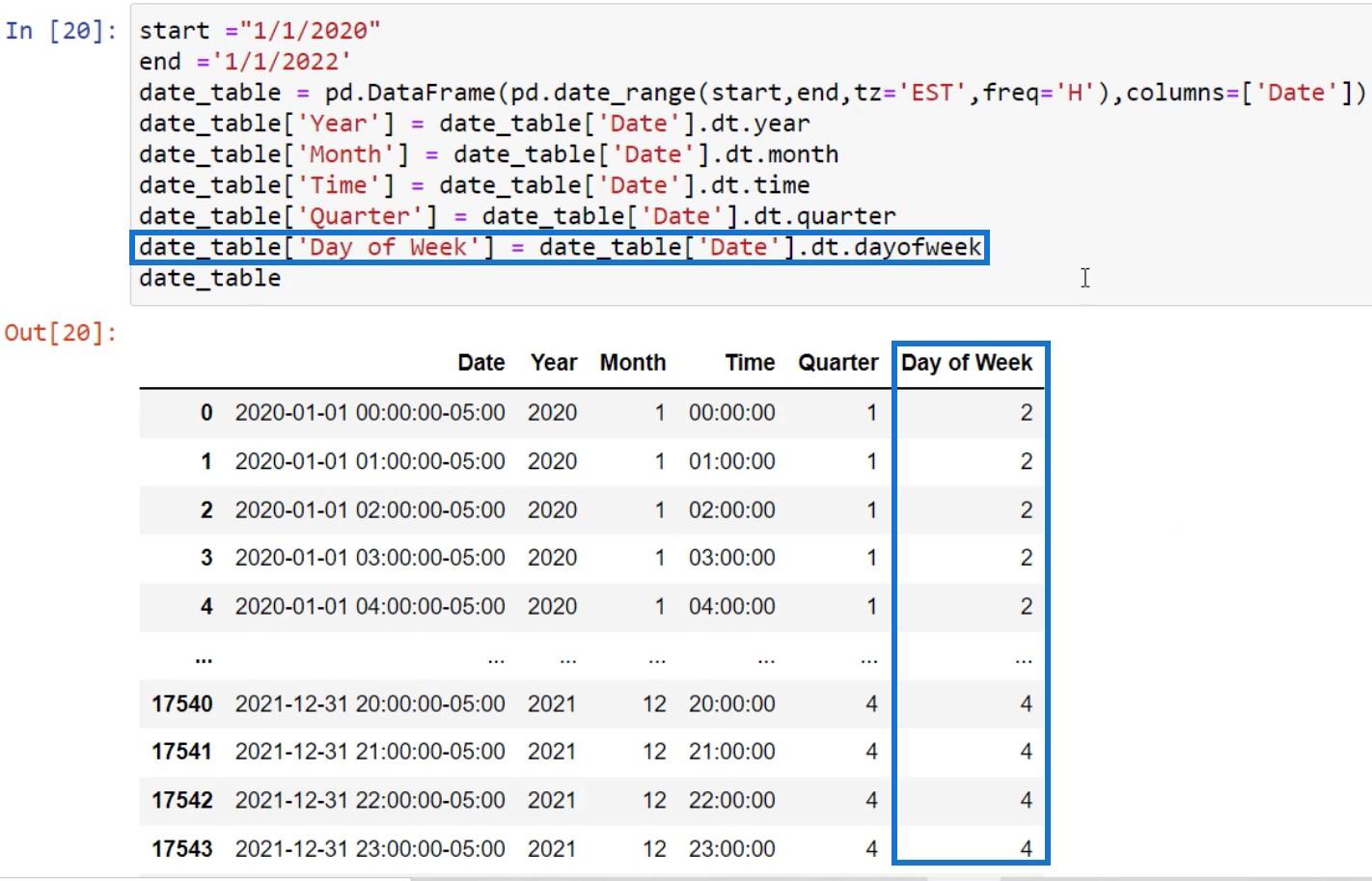Image resolution: width=1372 pixels, height=881 pixels.
Task: Click Month cell 12 in row 17543
Action: (655, 849)
